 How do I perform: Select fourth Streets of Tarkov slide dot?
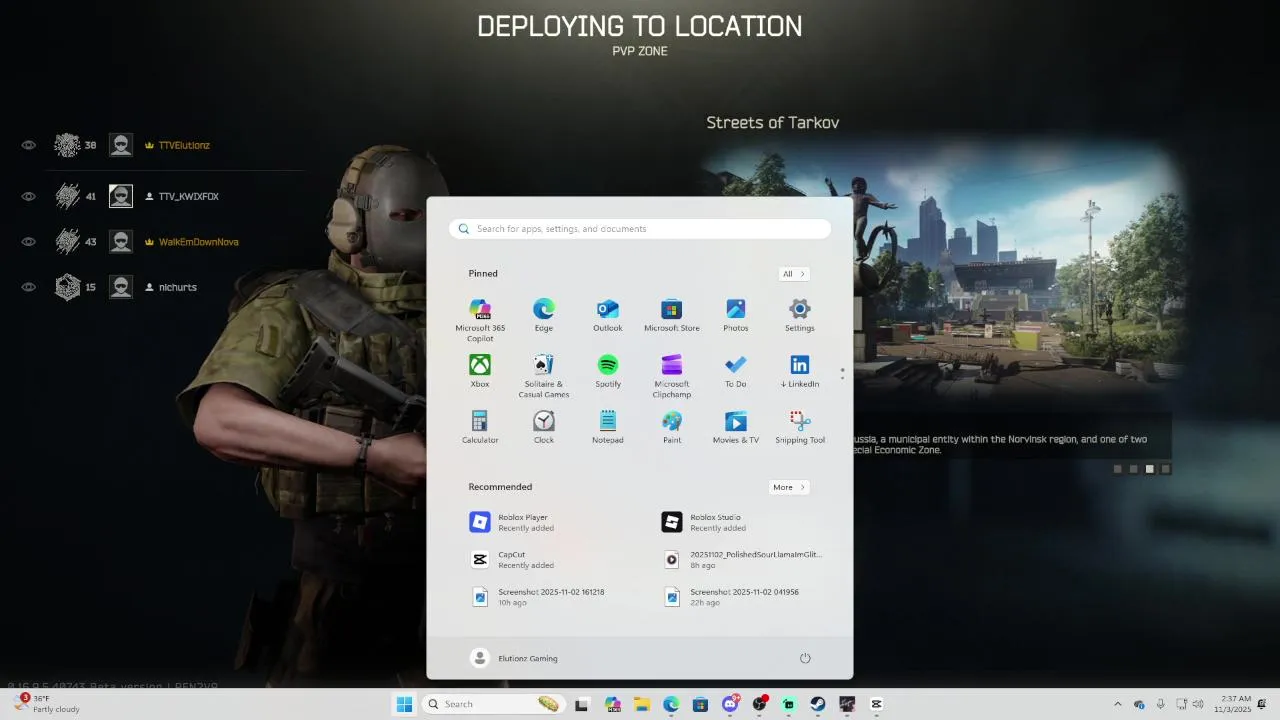1165,468
